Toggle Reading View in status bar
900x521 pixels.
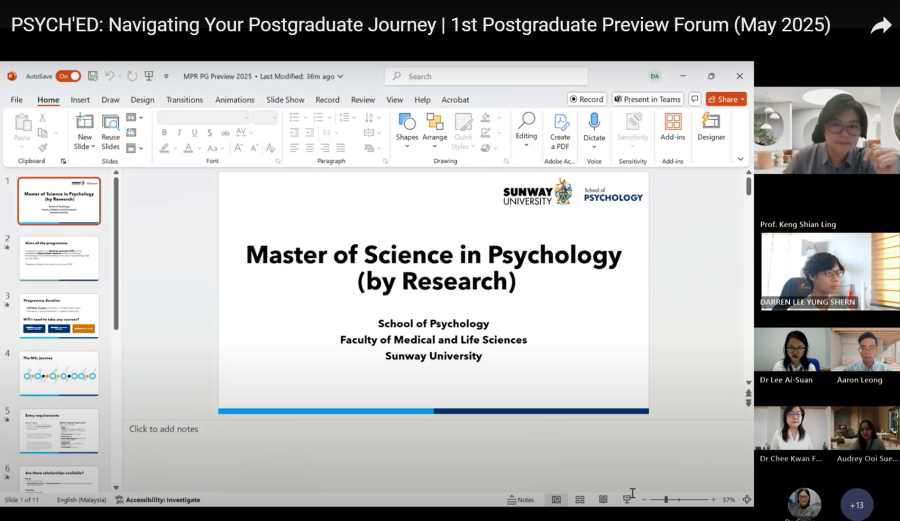[x=603, y=500]
